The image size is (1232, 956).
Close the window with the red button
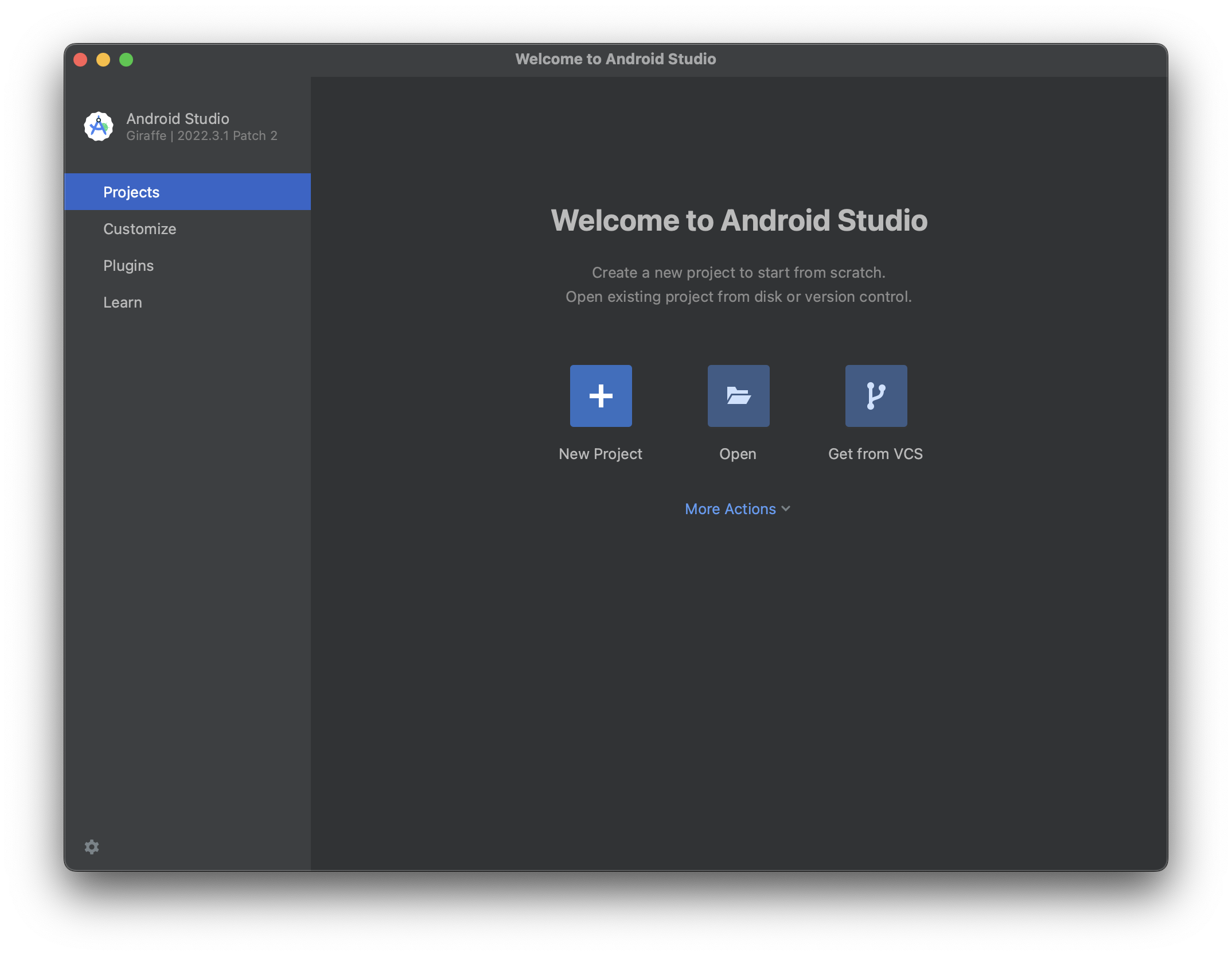coord(80,60)
